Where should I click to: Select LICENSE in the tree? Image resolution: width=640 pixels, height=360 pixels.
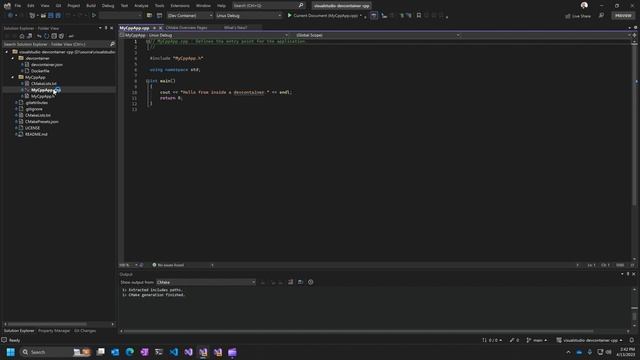click(x=32, y=128)
